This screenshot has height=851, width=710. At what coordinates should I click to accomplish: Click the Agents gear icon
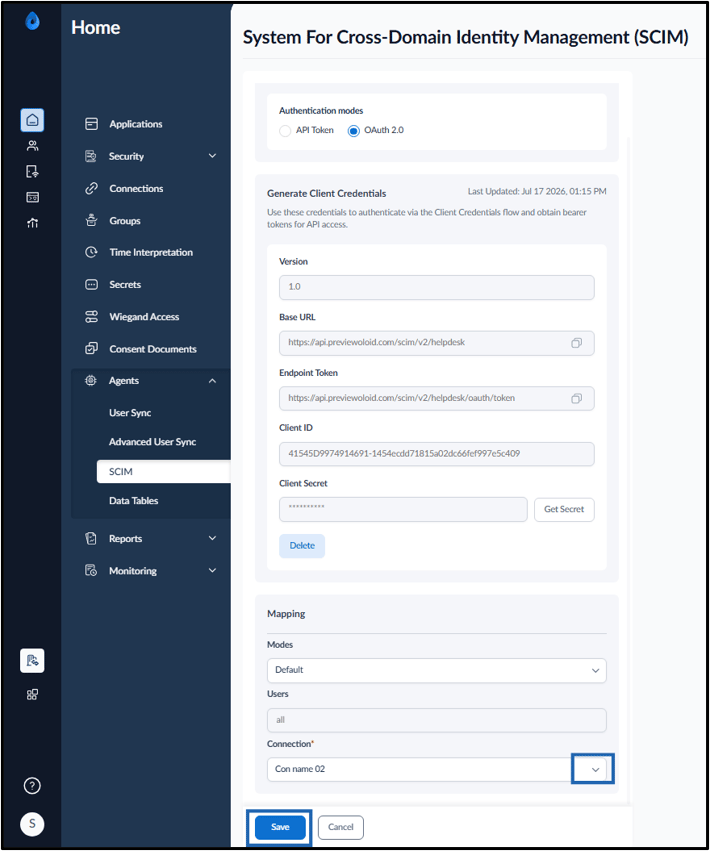point(91,380)
